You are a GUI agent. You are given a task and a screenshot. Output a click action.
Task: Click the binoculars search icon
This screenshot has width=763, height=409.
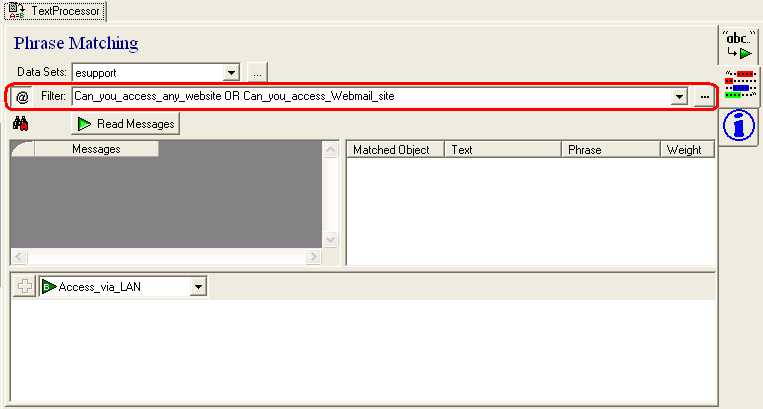[20, 124]
